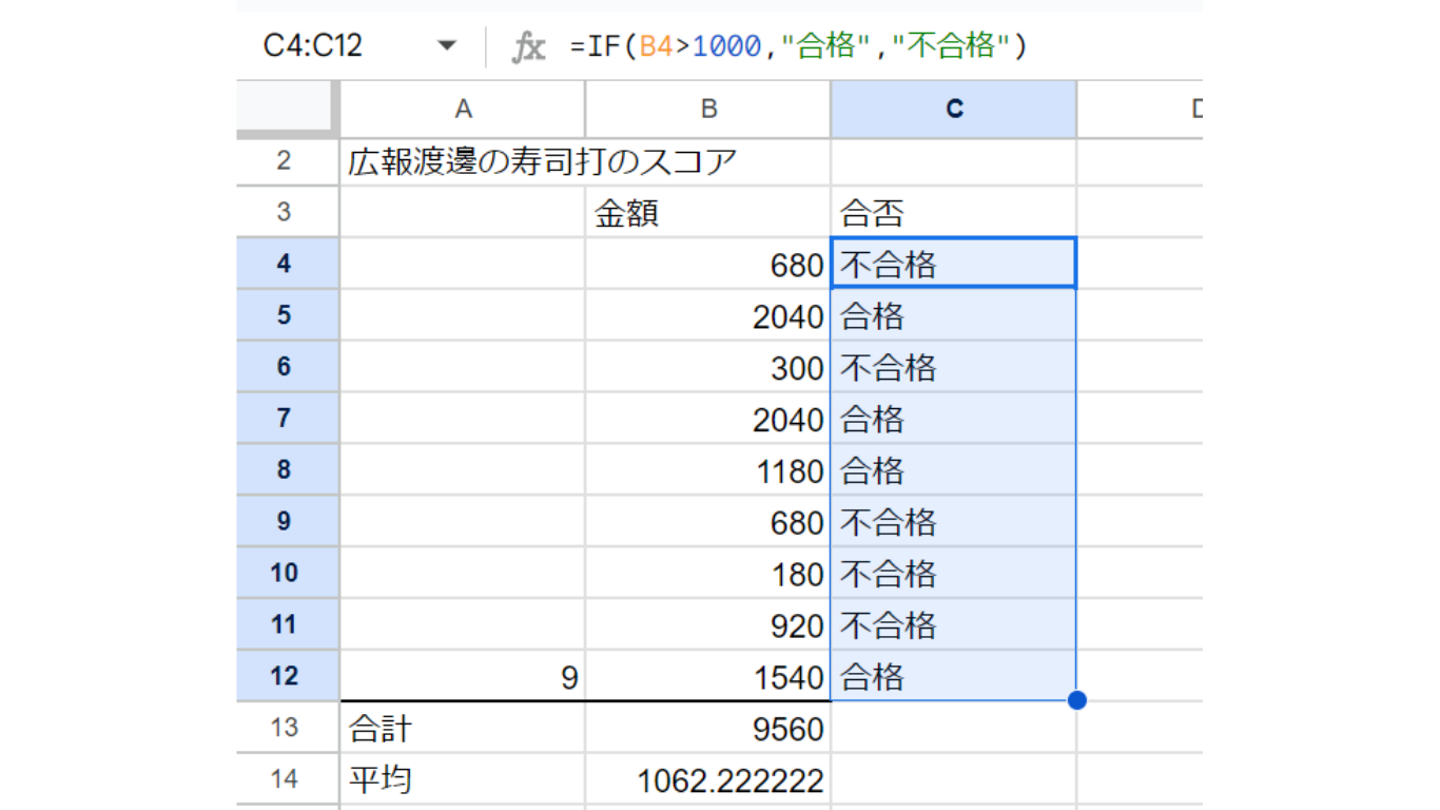
Task: Select the 680 cell in row 4
Action: tap(708, 263)
